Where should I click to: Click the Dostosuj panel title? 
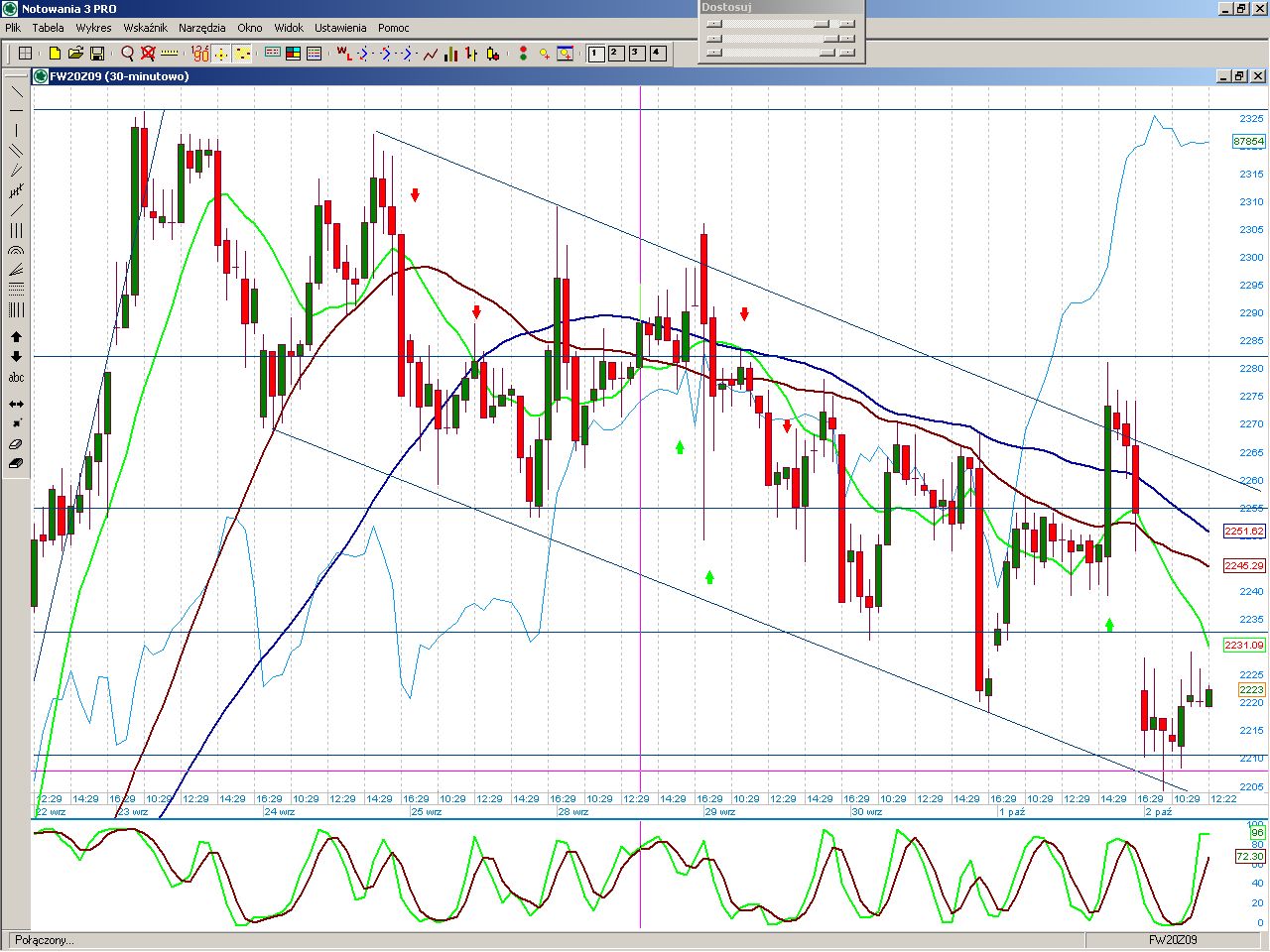(727, 7)
